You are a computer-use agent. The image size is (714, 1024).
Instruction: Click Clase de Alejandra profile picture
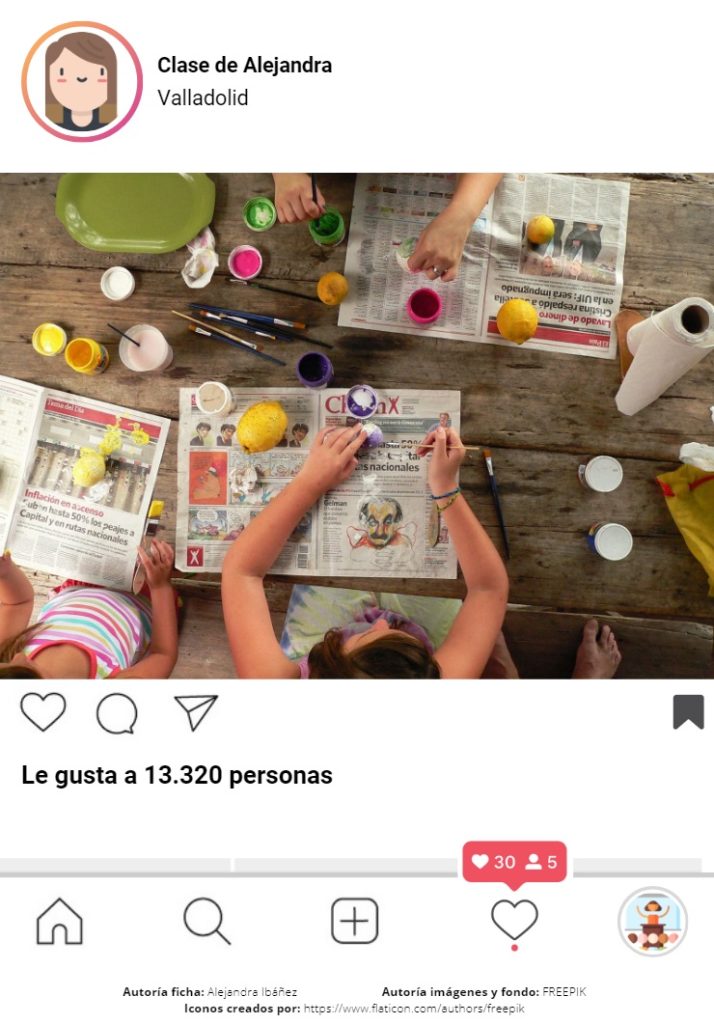pos(82,82)
